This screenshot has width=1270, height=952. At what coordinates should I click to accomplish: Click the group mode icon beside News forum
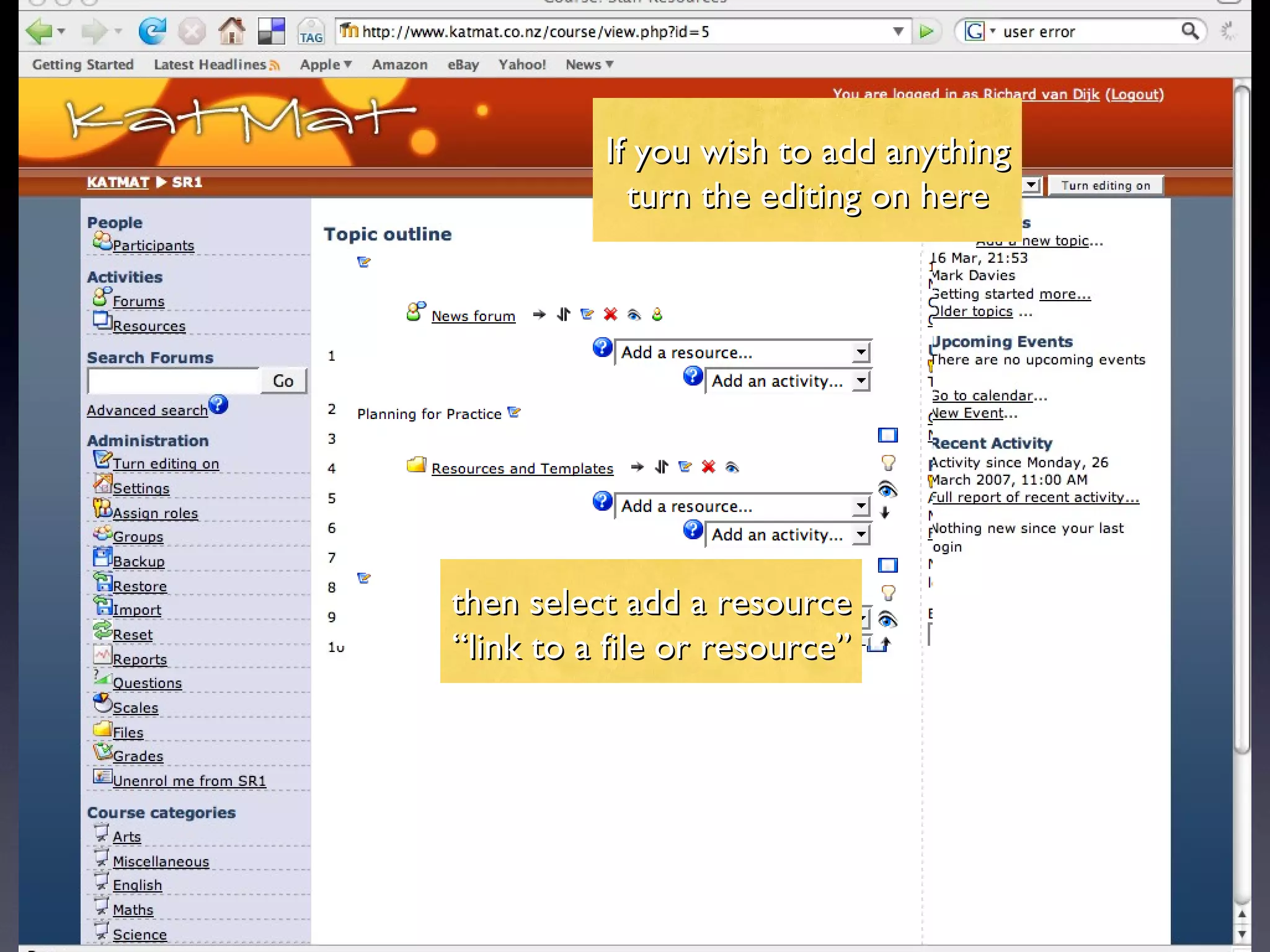657,315
